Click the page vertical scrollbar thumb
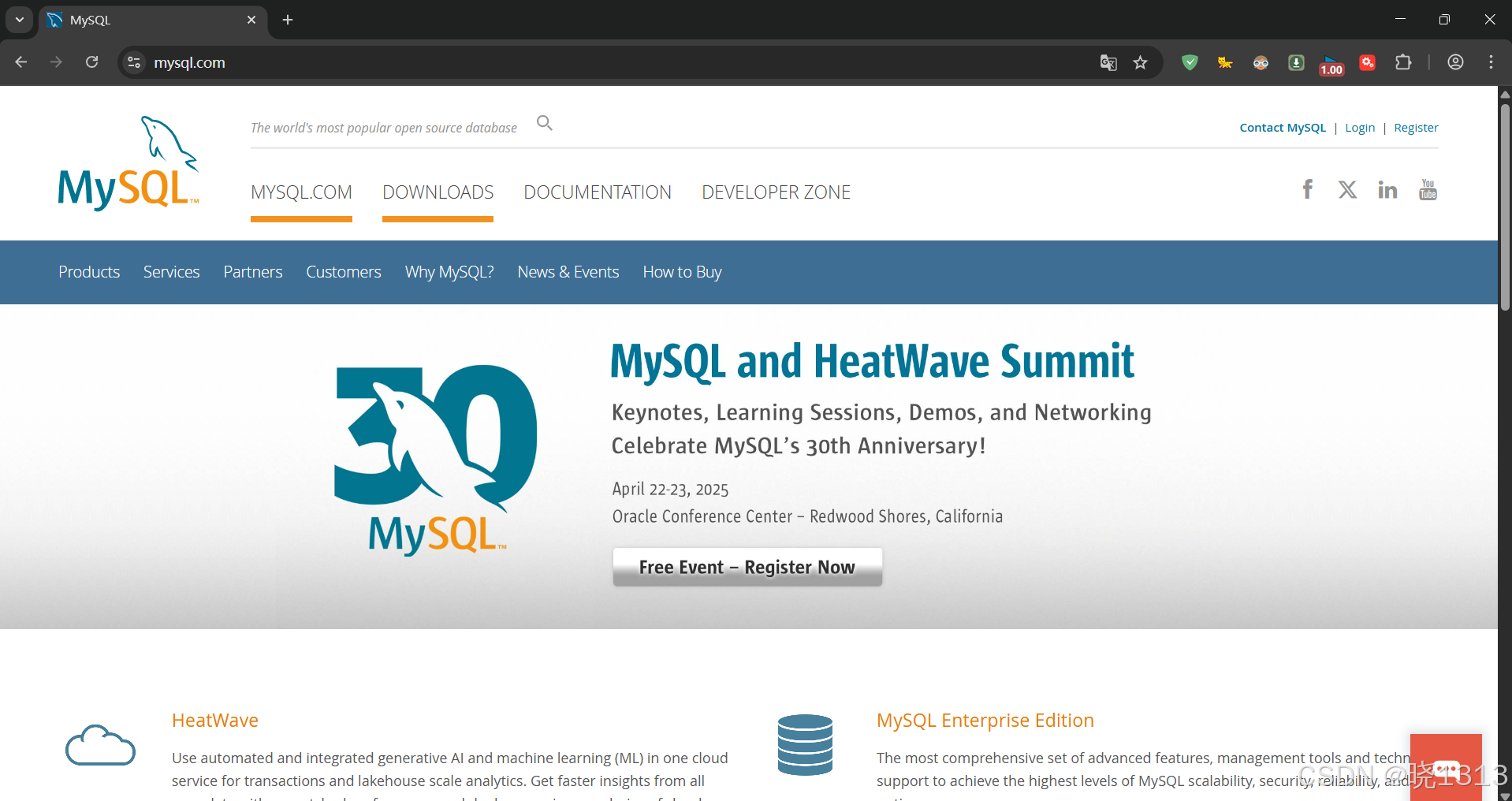 click(1505, 207)
